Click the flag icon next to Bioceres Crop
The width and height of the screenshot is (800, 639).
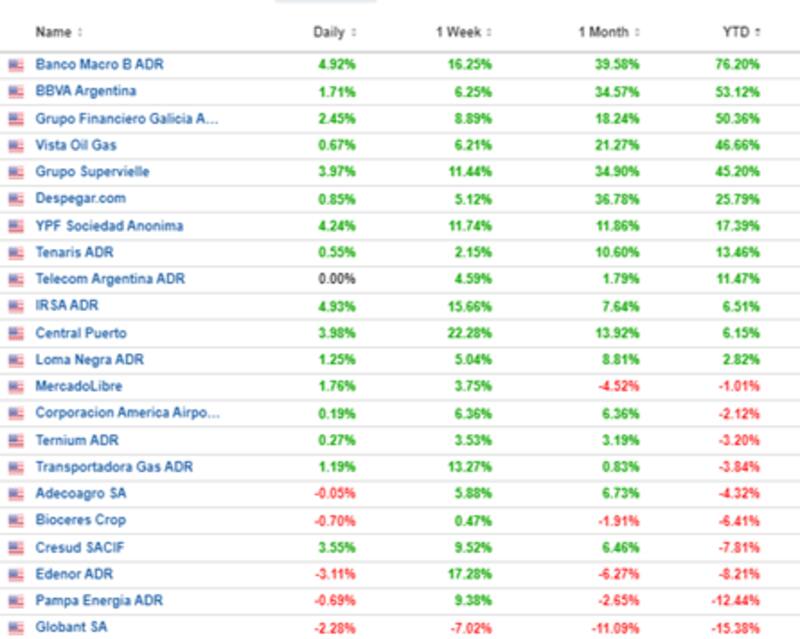[15, 521]
